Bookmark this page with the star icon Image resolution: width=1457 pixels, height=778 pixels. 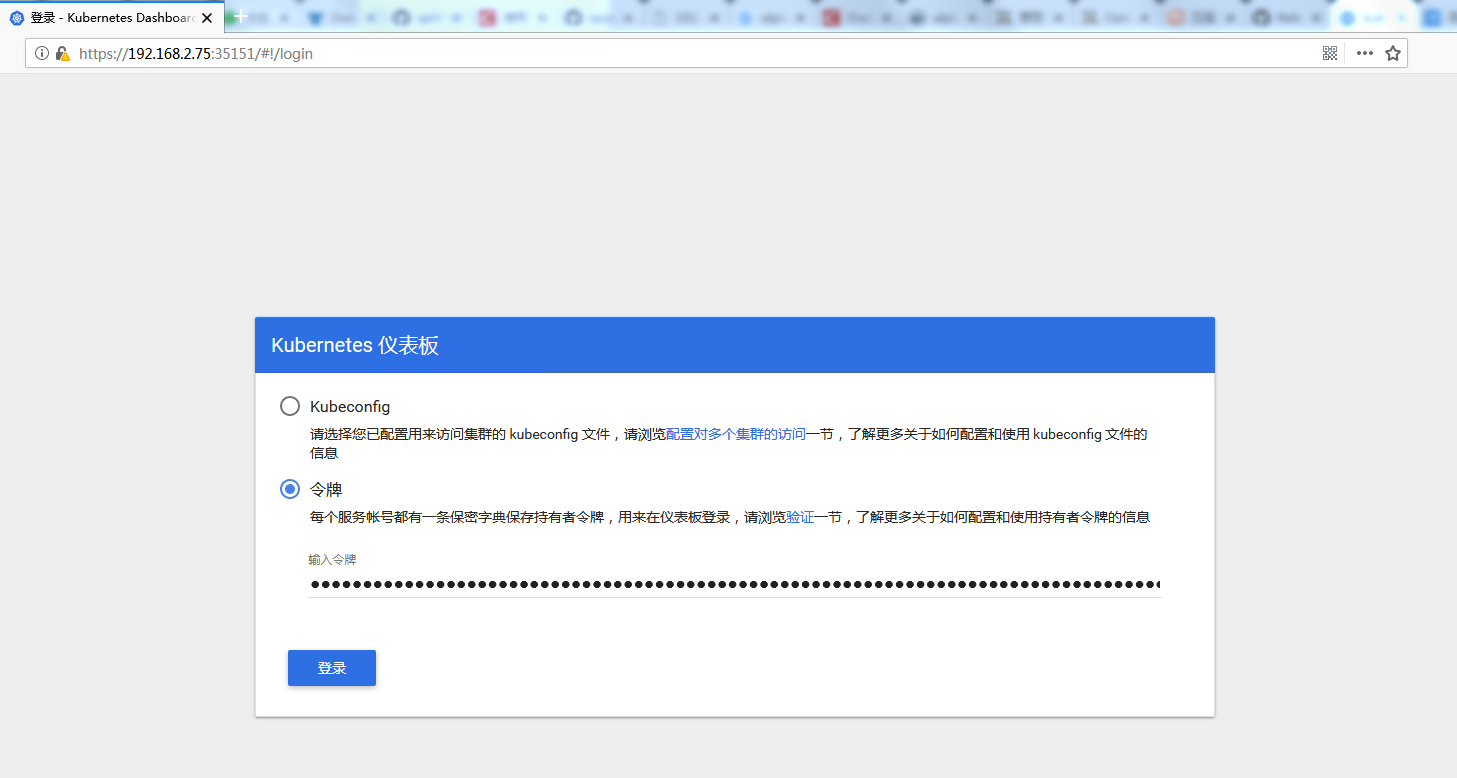(1393, 54)
